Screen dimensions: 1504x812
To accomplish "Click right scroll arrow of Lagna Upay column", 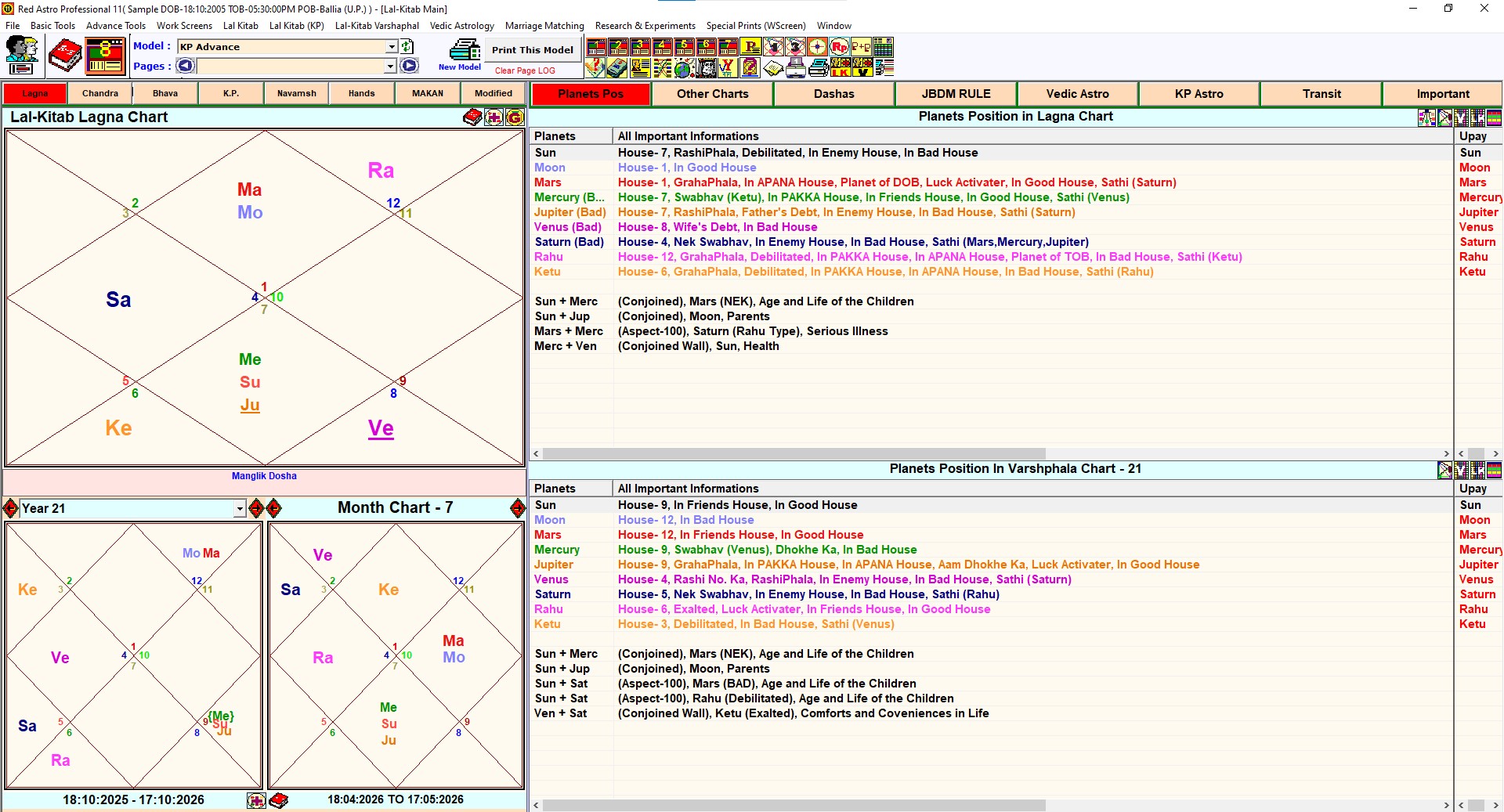I will pyautogui.click(x=1495, y=454).
